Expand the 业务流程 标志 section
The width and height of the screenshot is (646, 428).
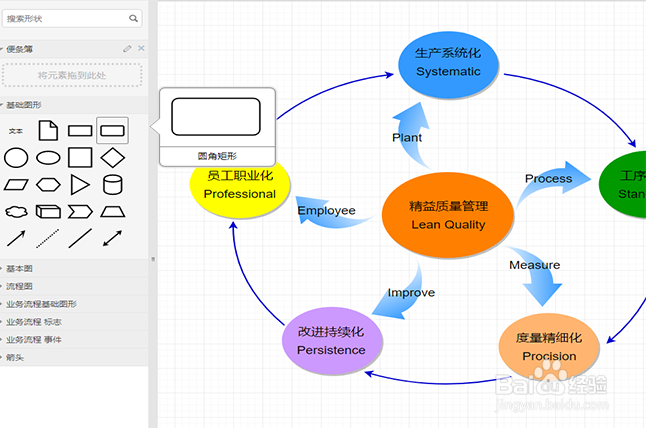click(x=74, y=322)
